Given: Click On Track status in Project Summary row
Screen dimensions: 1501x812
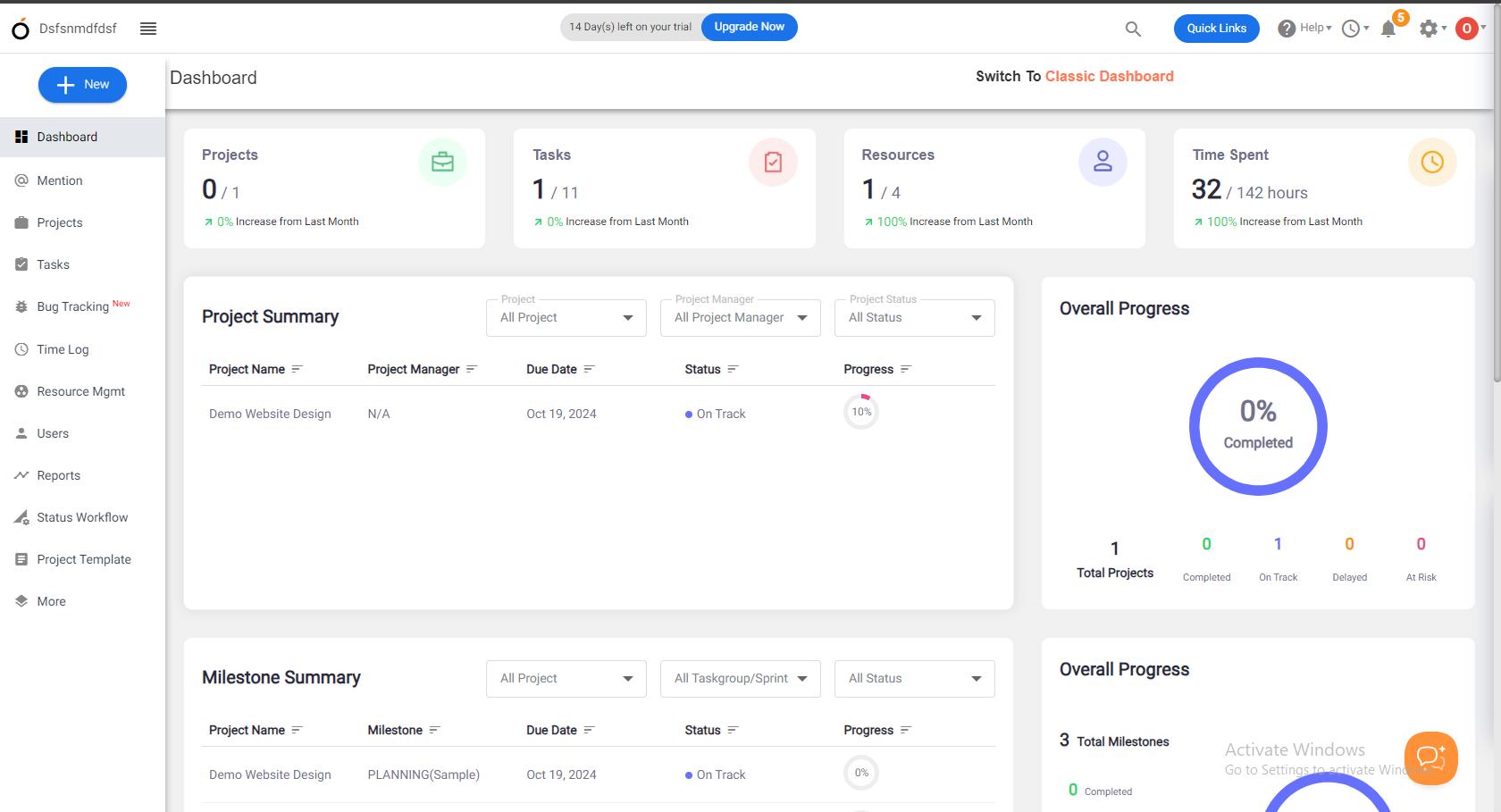Looking at the screenshot, I should 715,414.
